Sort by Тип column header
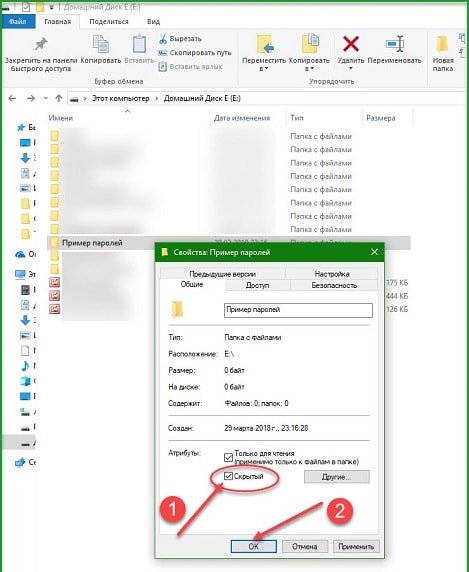The width and height of the screenshot is (469, 572). 297,118
